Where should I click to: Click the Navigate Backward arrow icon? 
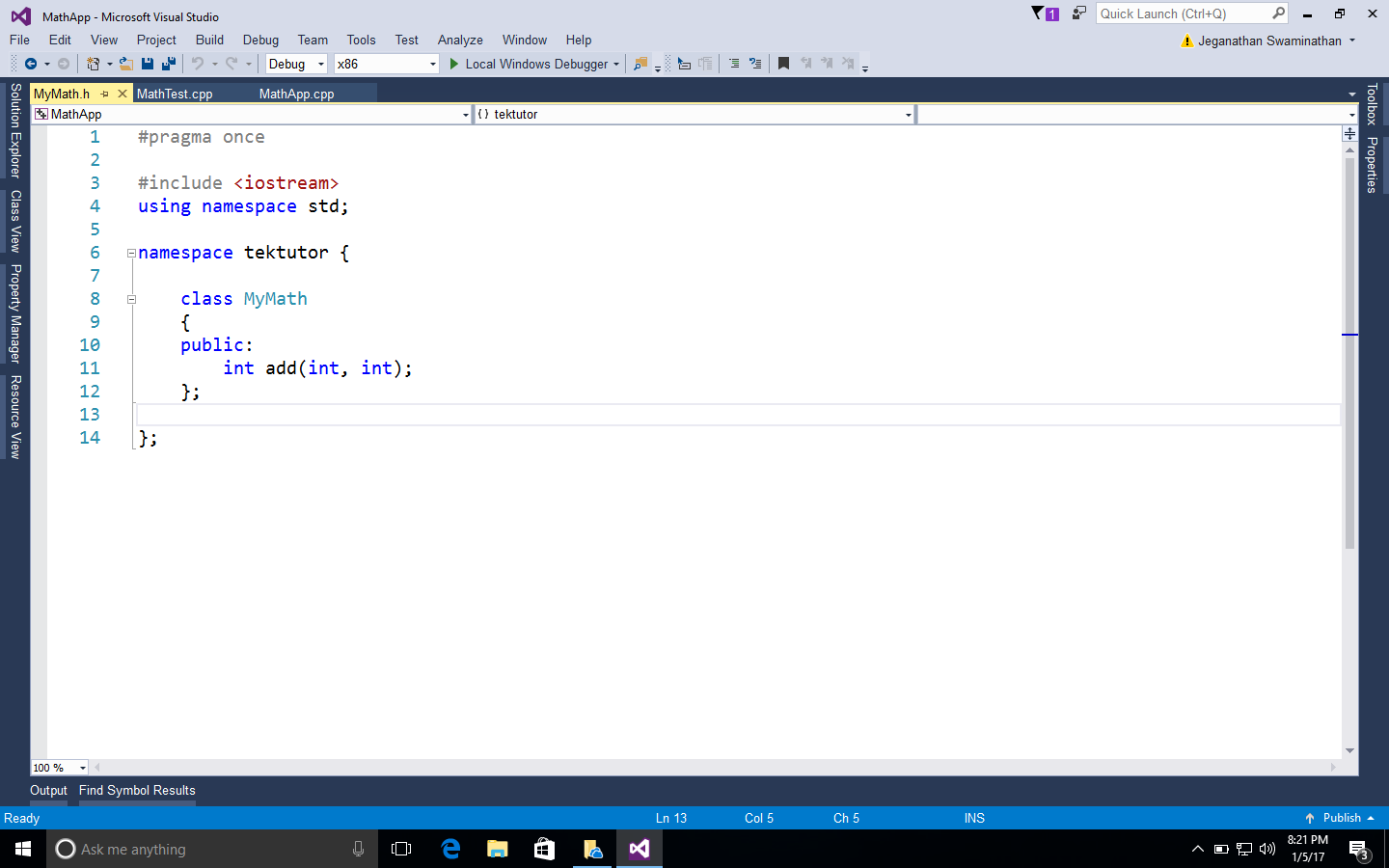31,64
